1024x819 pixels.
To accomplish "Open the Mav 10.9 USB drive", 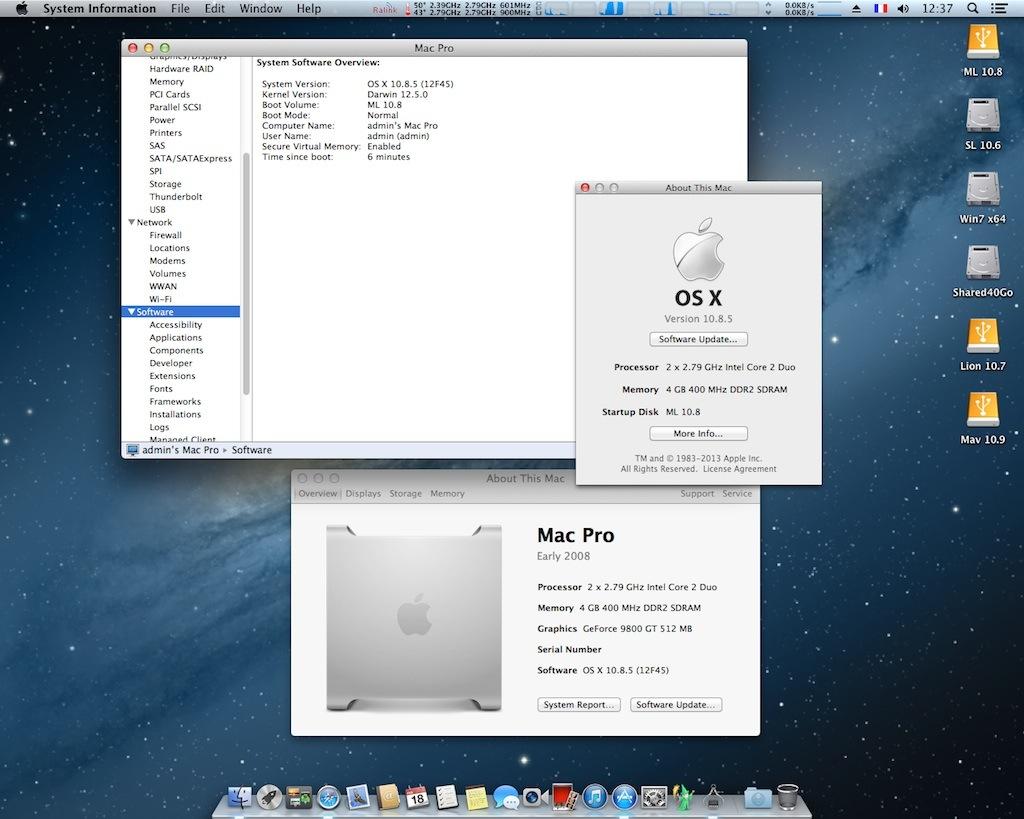I will tap(983, 411).
